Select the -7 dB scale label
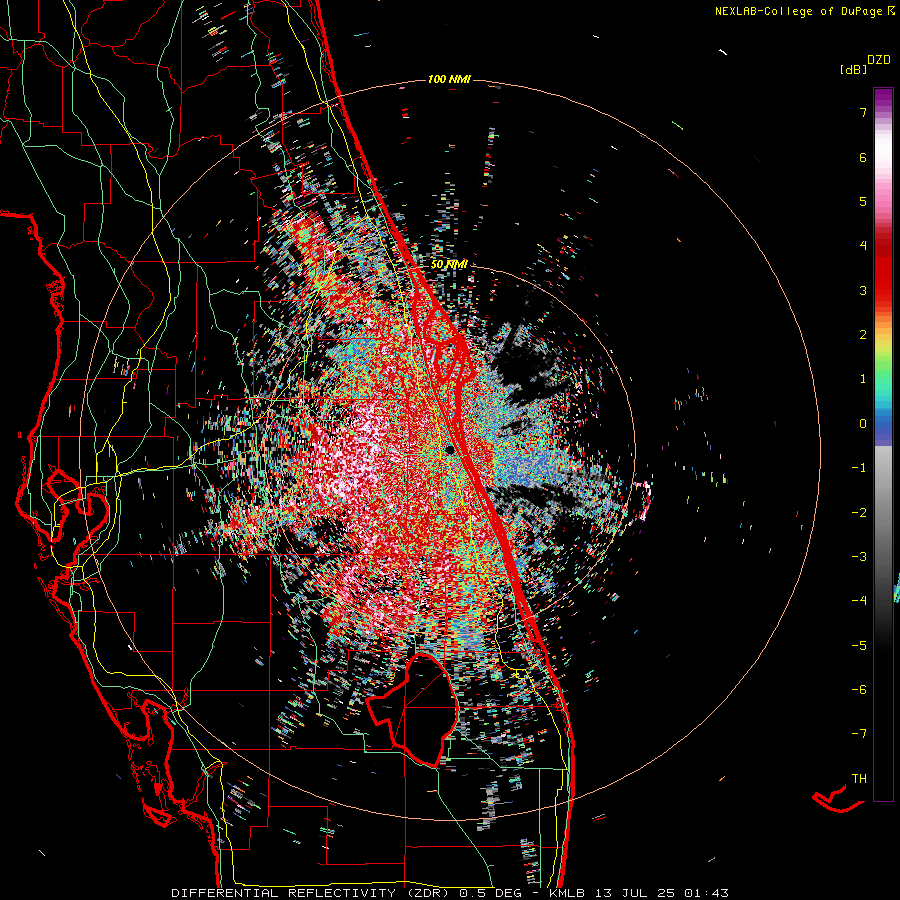 click(859, 734)
